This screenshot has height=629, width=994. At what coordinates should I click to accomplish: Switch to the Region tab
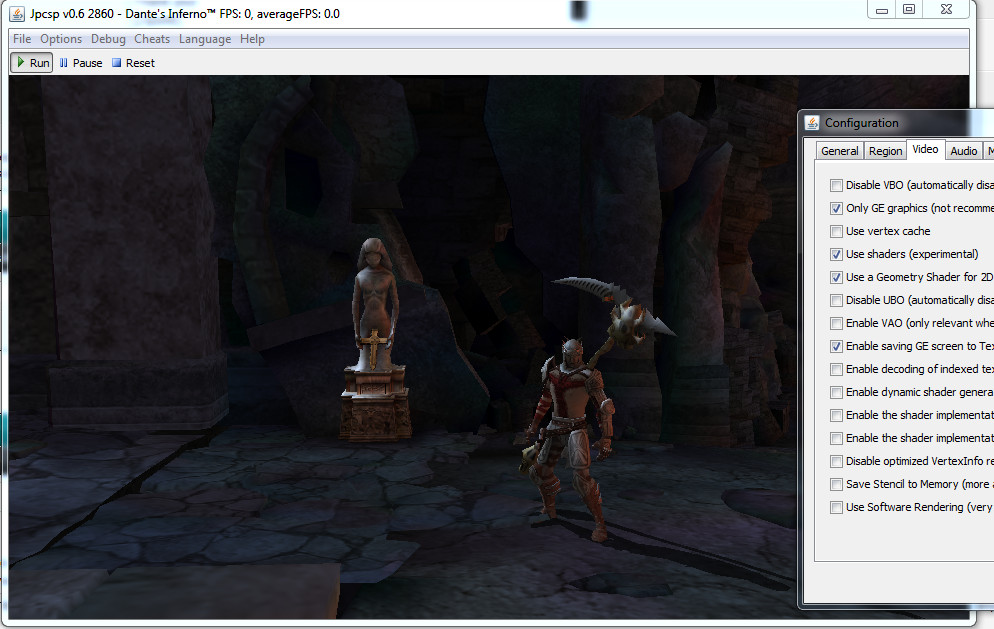click(885, 151)
